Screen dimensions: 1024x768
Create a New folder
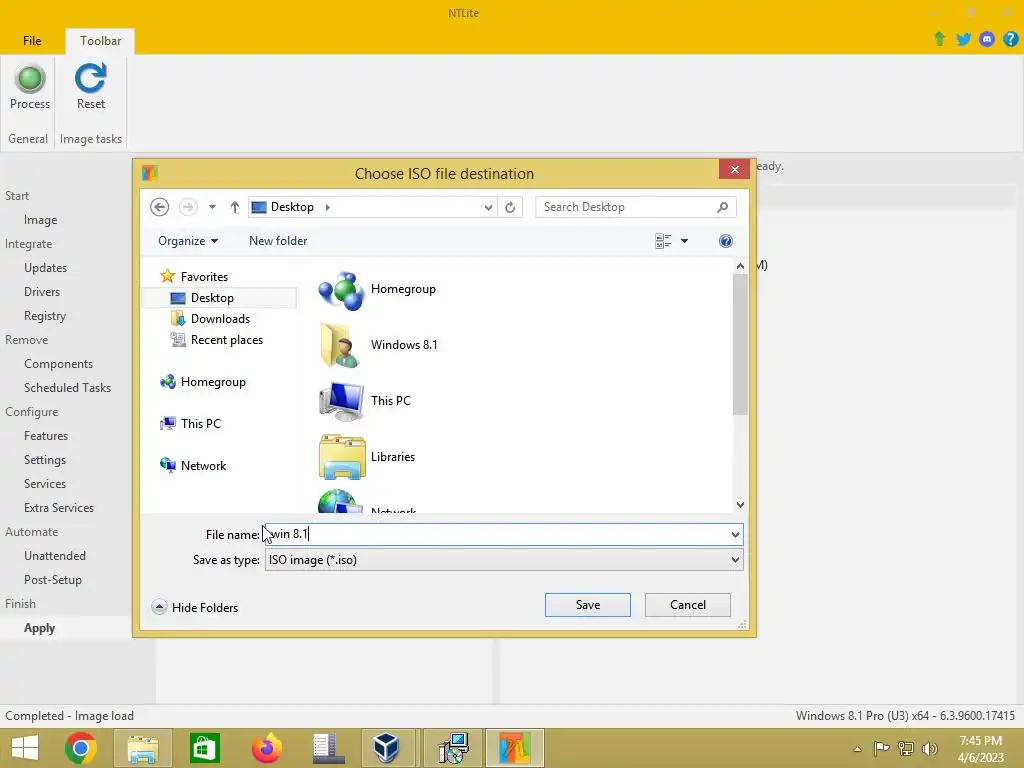(x=278, y=241)
